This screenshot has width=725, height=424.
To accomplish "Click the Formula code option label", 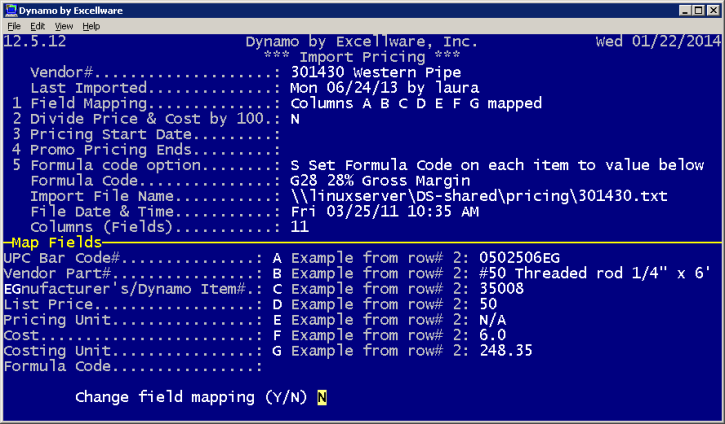I will point(116,165).
